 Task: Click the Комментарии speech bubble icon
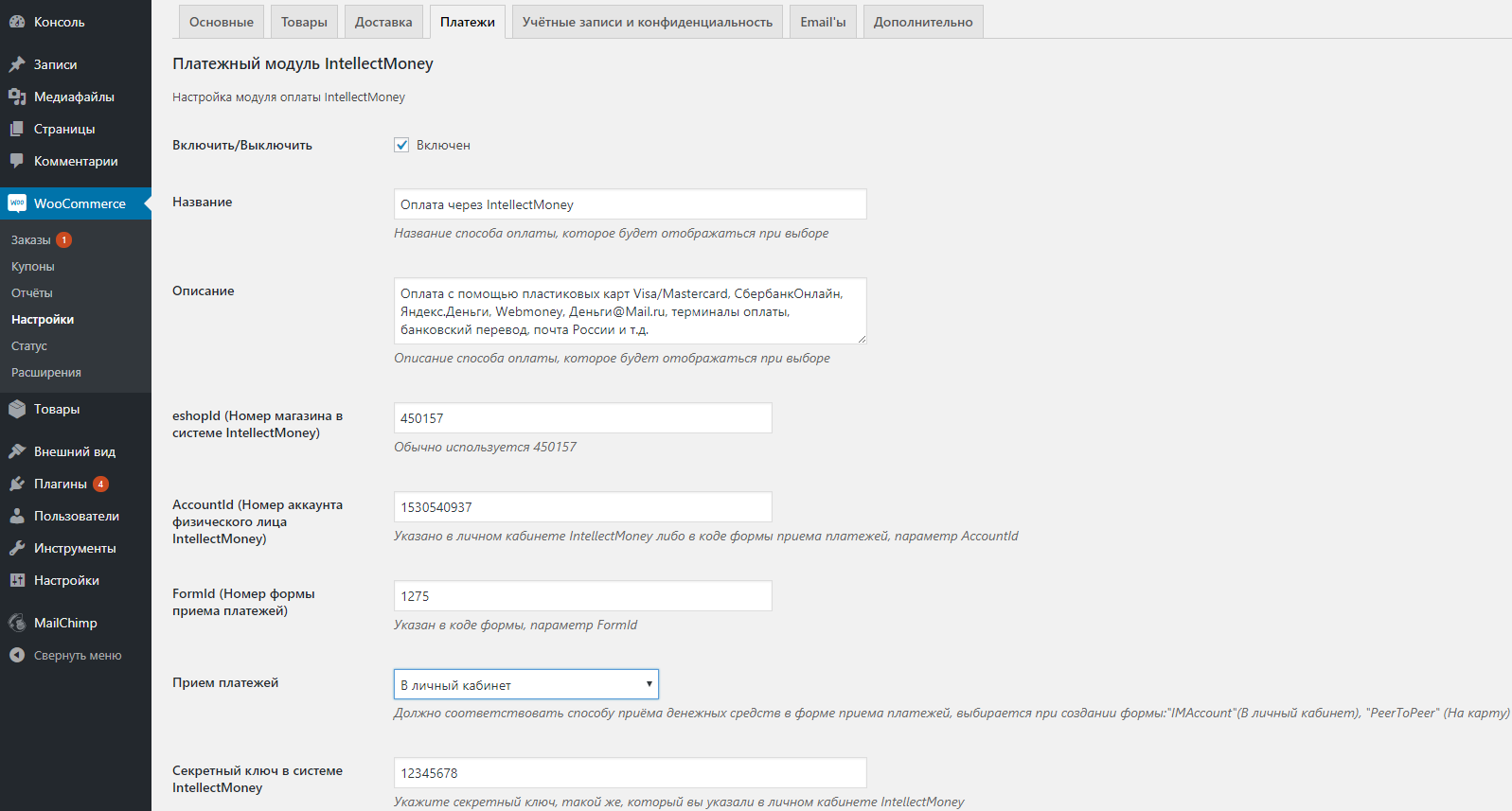click(17, 161)
